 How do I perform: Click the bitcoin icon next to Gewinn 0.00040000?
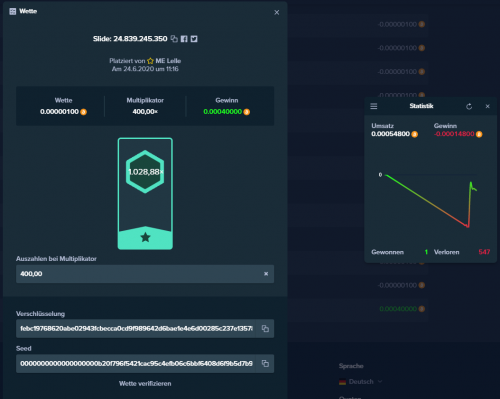[x=247, y=112]
